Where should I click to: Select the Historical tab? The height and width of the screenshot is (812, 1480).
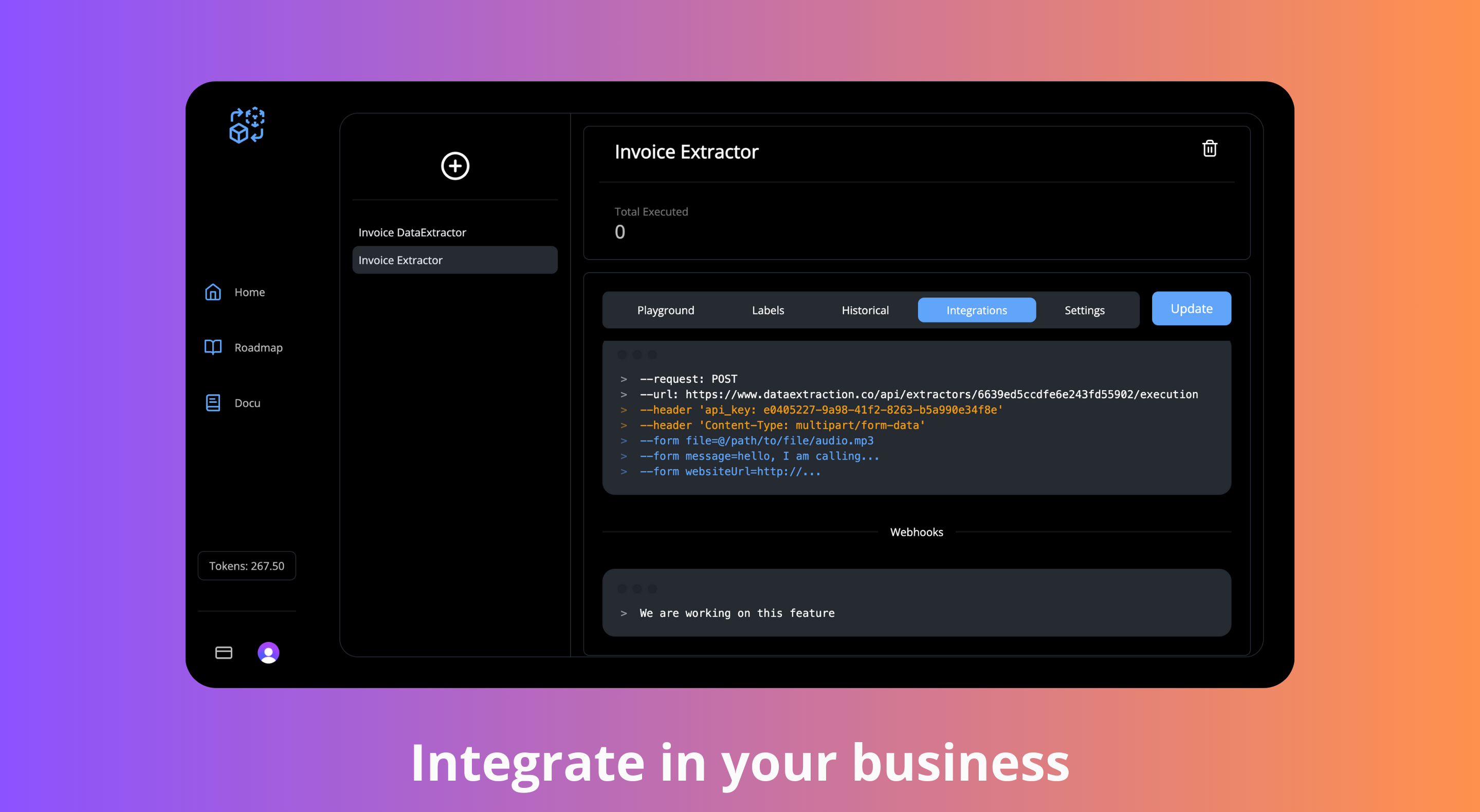point(865,310)
